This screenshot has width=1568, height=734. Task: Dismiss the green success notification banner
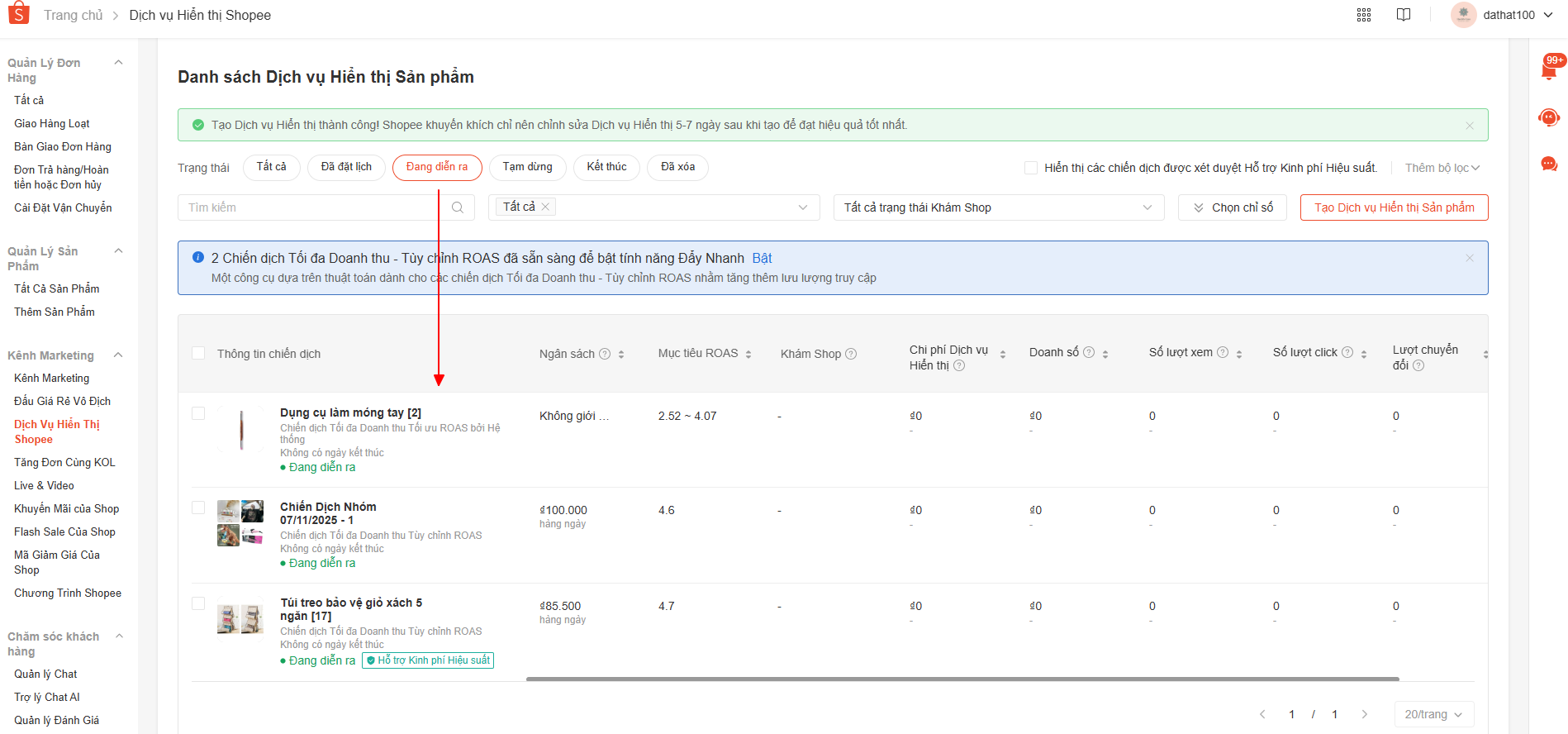point(1470,126)
